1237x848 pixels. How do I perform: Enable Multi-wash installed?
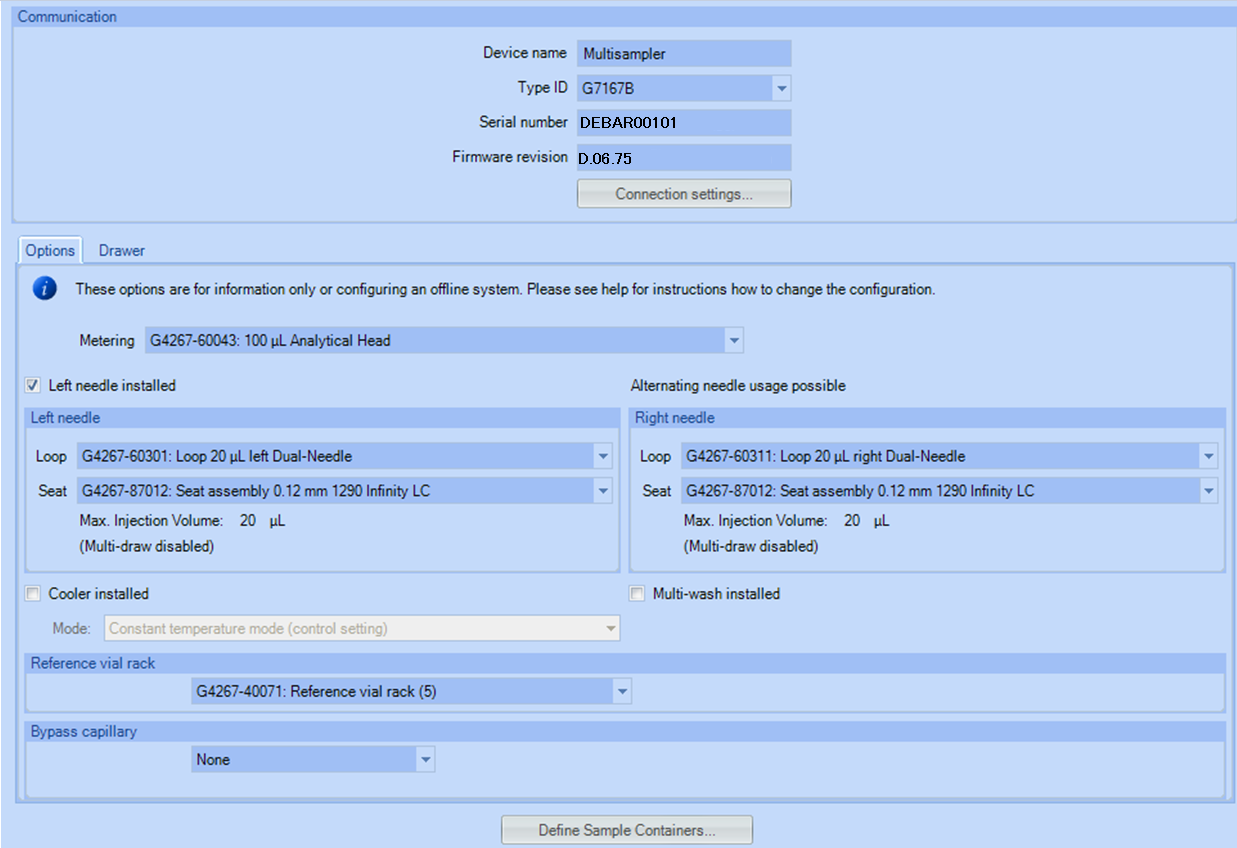point(637,593)
